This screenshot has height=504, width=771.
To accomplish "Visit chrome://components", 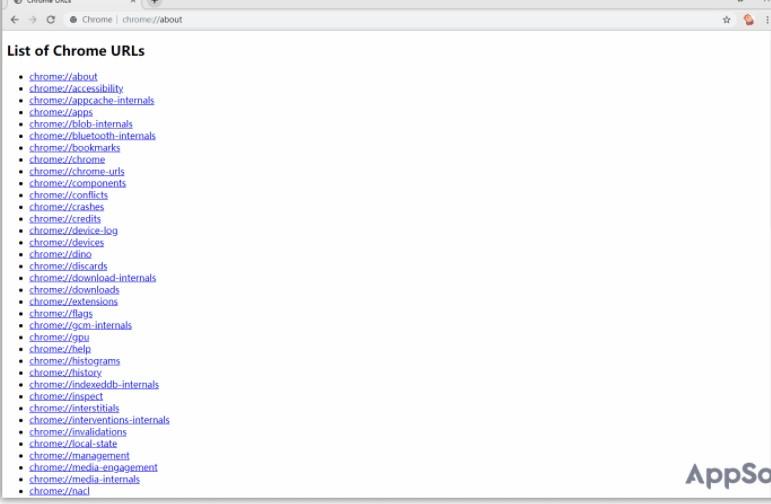I will (x=78, y=183).
